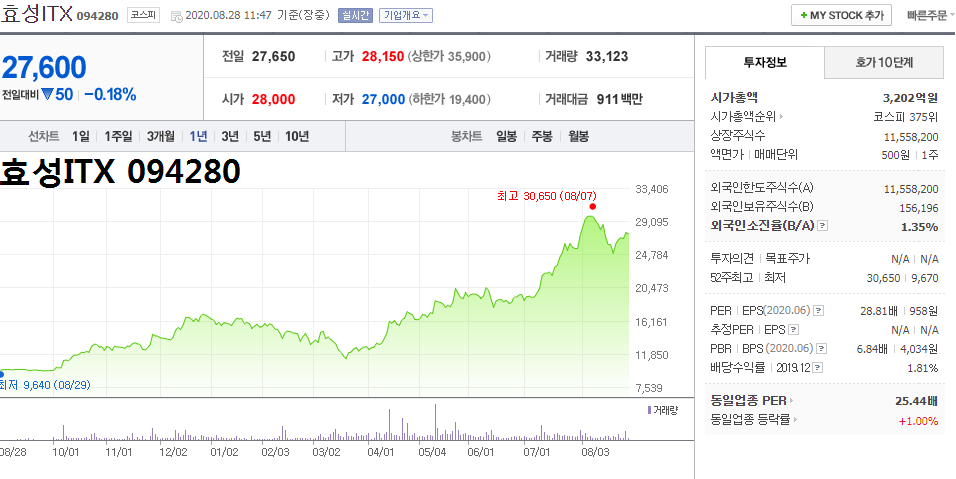This screenshot has height=479, width=956.
Task: Click the 상장주식수 value 11,558,200
Action: pos(911,137)
